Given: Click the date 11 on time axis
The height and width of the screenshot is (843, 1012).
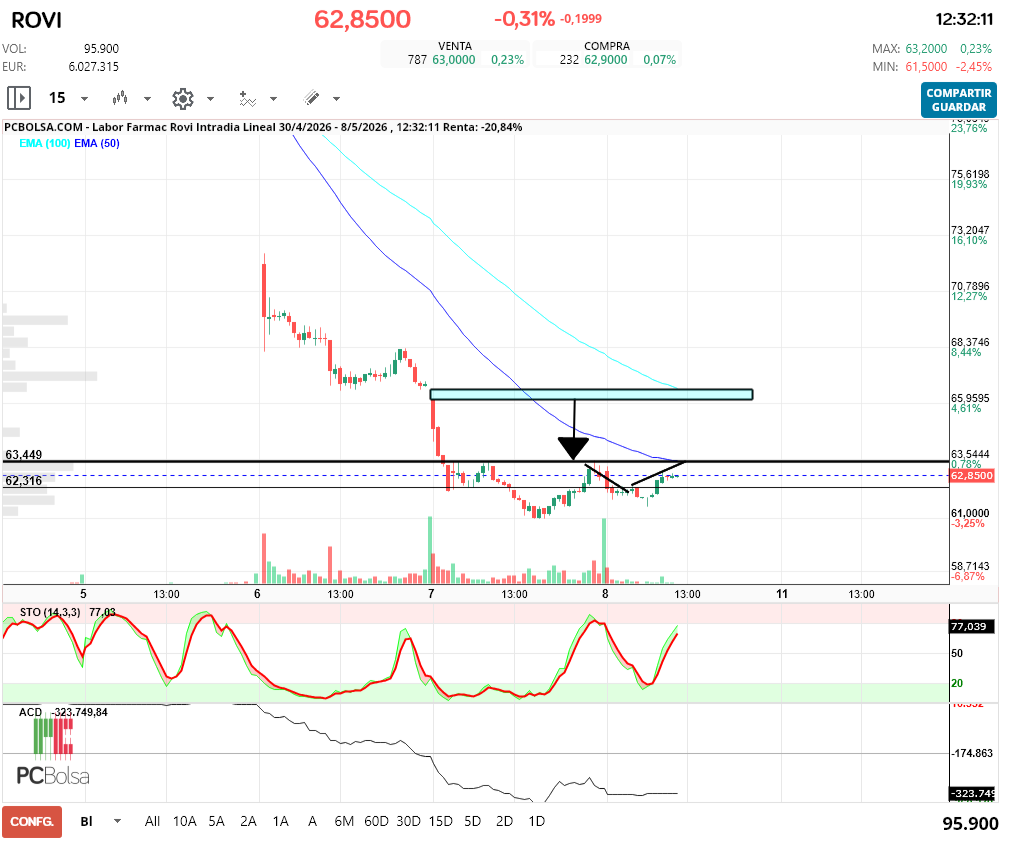Looking at the screenshot, I should 782,594.
